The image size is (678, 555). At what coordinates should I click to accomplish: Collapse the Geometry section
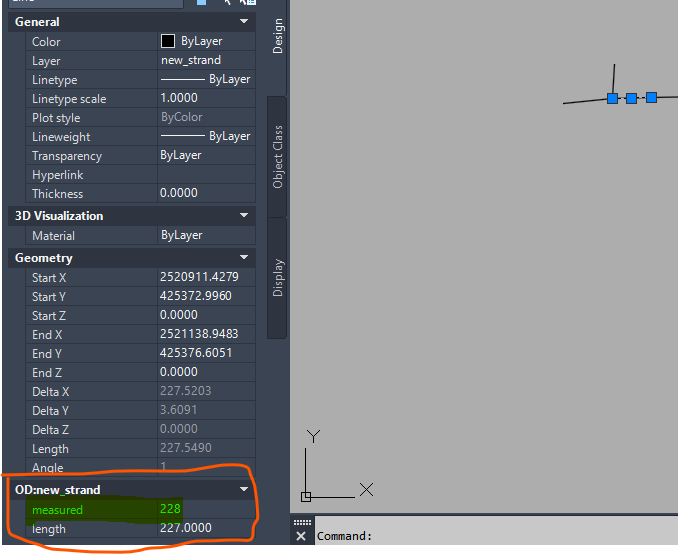coord(244,257)
